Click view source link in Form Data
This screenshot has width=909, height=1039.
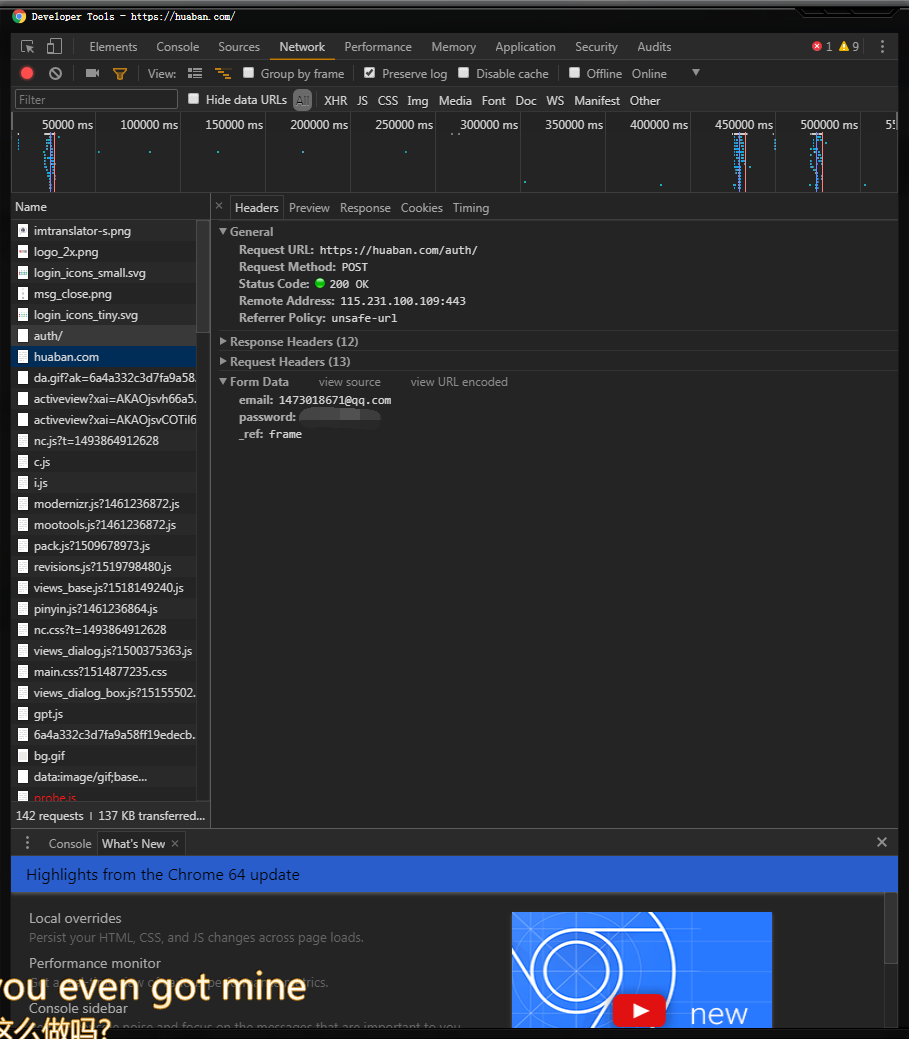(350, 382)
